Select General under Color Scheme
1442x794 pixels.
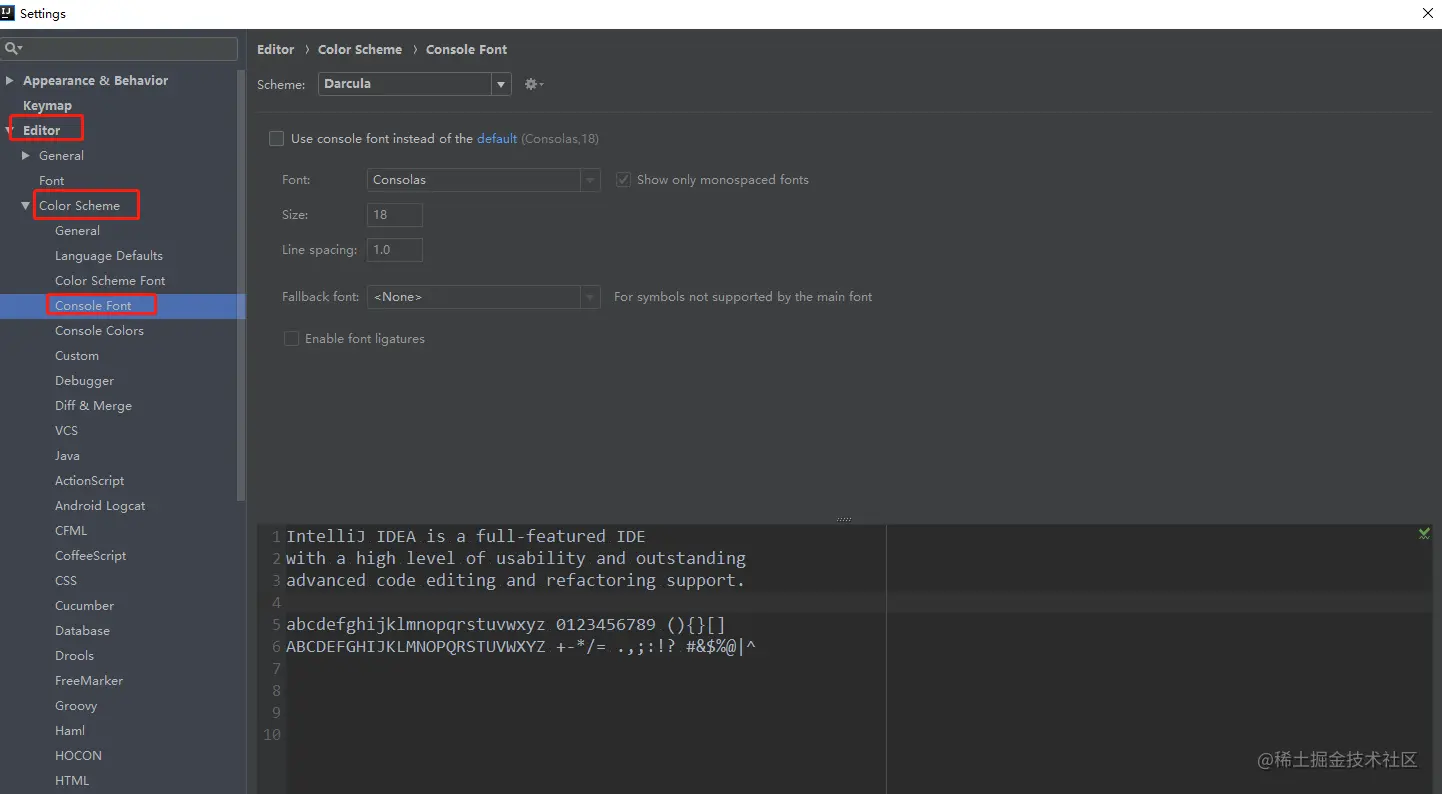point(78,230)
